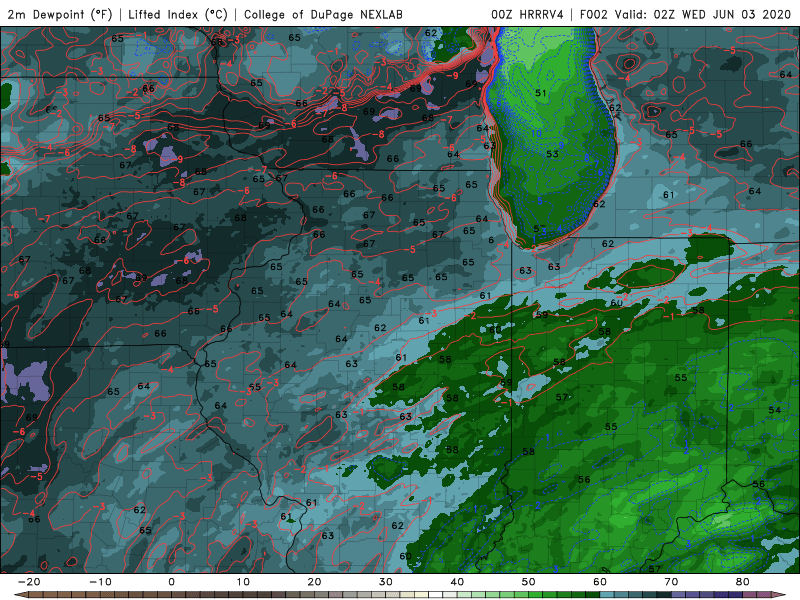Click the blue "10" lifted index label in the lake
Viewport: 800px width, 600px height.
536,133
